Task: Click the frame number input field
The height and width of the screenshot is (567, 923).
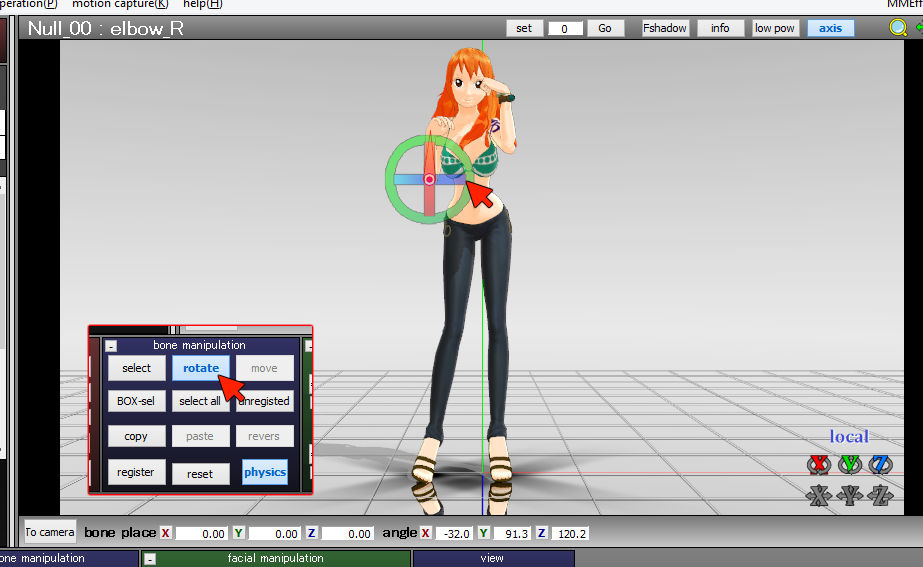Action: pyautogui.click(x=565, y=28)
